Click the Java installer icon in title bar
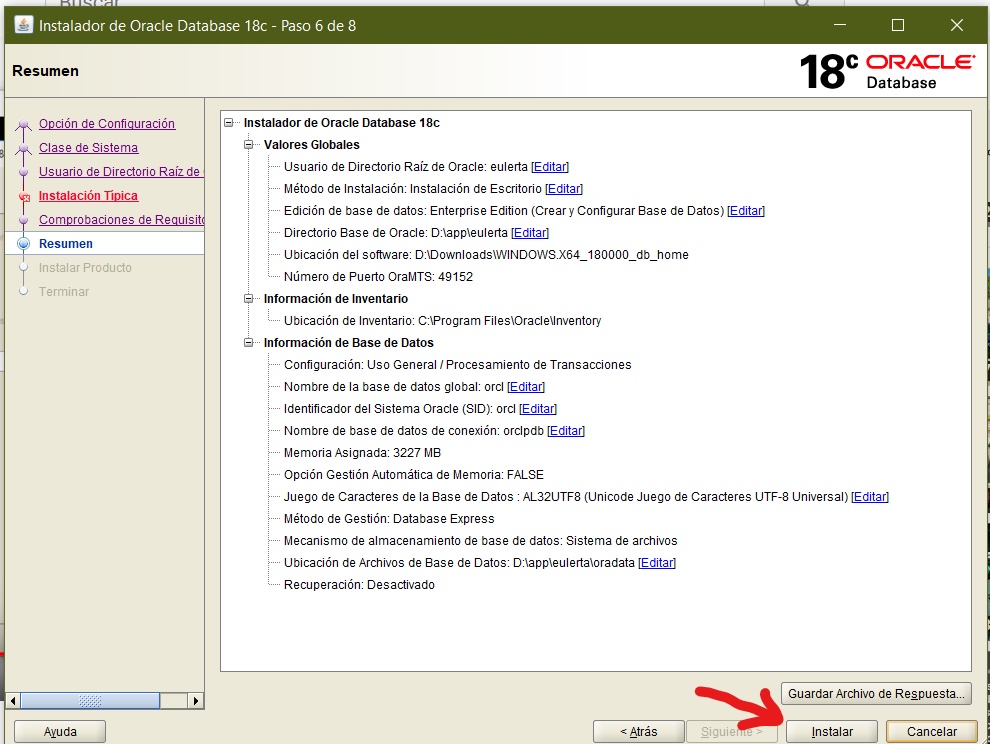This screenshot has width=990, height=744. 23,25
